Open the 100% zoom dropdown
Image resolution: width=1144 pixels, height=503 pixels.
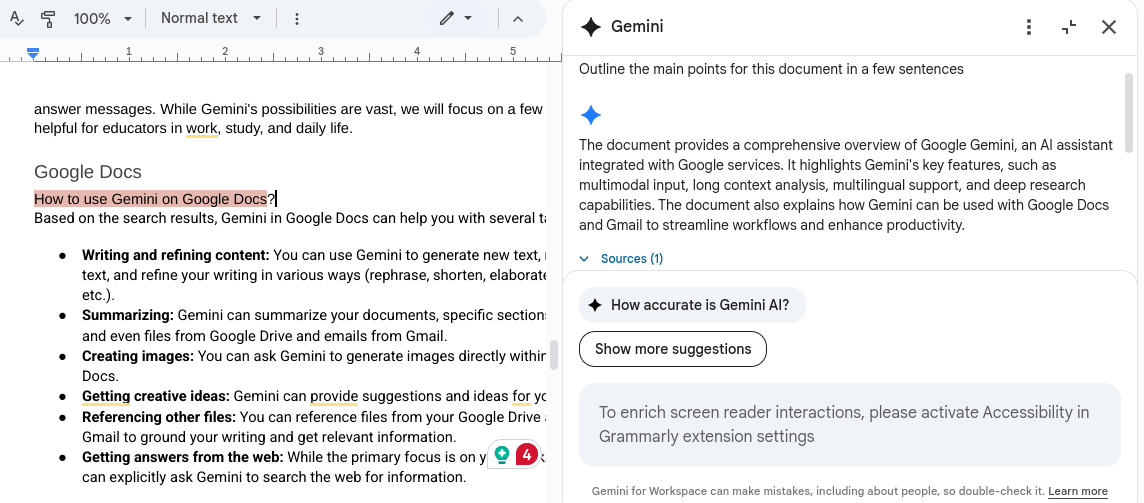click(x=102, y=19)
